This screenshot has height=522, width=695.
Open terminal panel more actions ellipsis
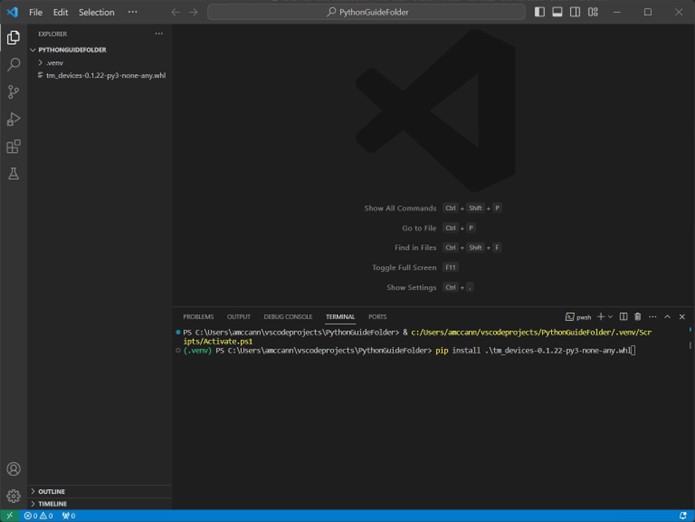(x=652, y=316)
